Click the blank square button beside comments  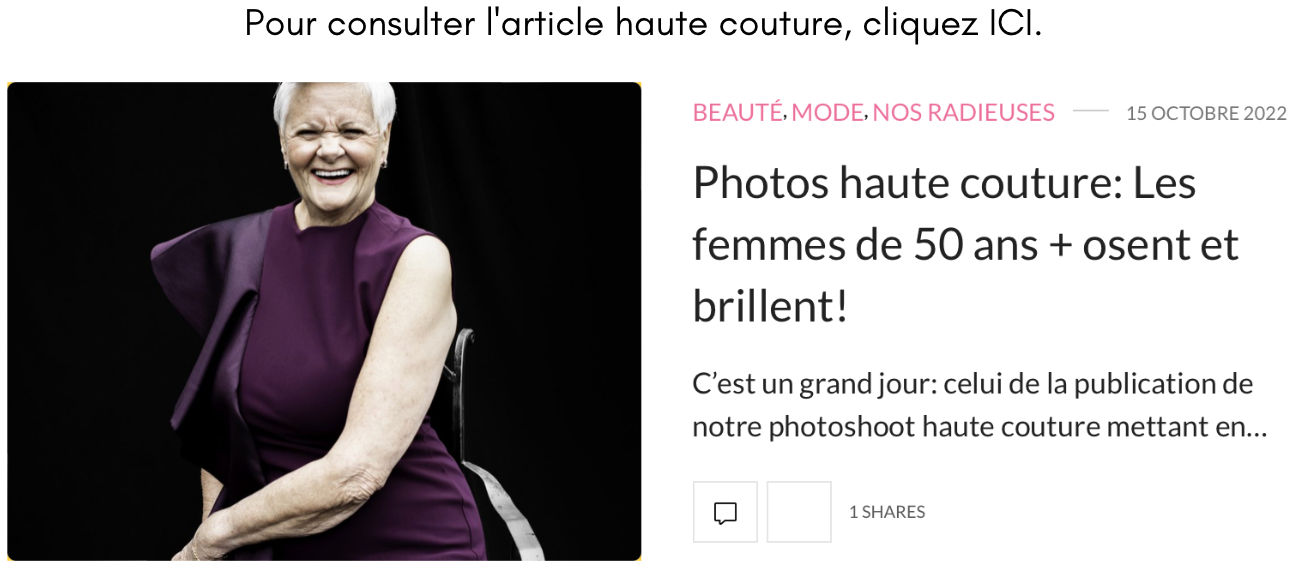point(799,512)
